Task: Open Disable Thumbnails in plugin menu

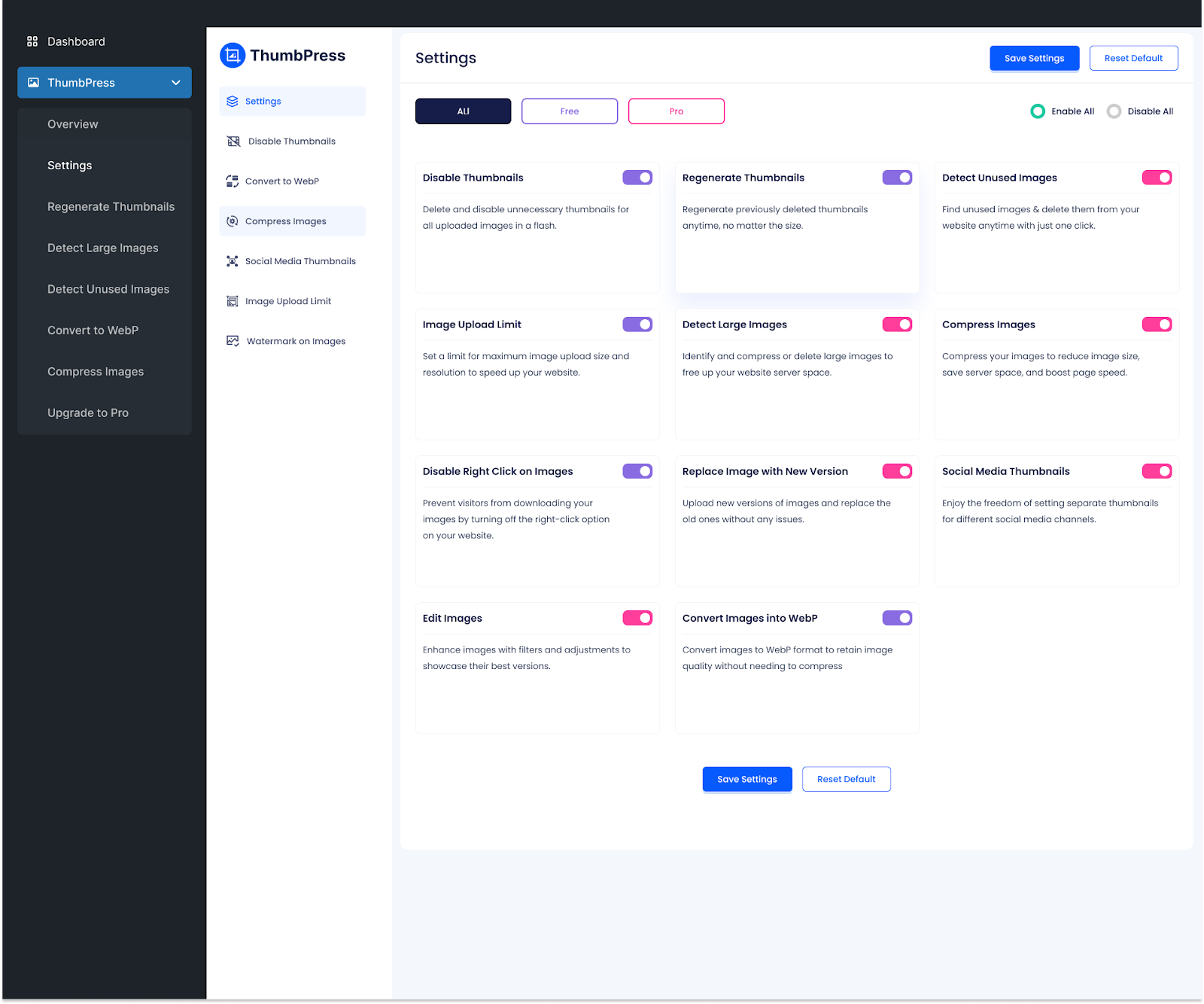Action: [x=292, y=141]
